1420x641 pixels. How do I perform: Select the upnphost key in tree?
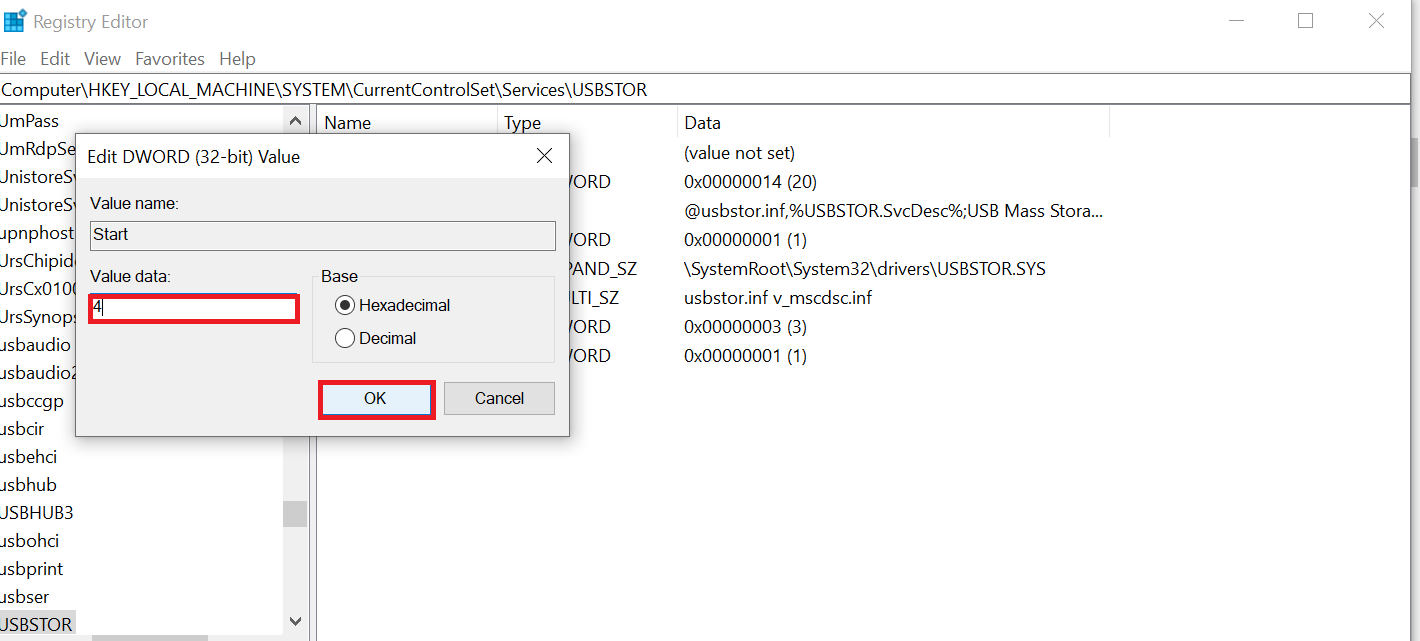pyautogui.click(x=37, y=233)
